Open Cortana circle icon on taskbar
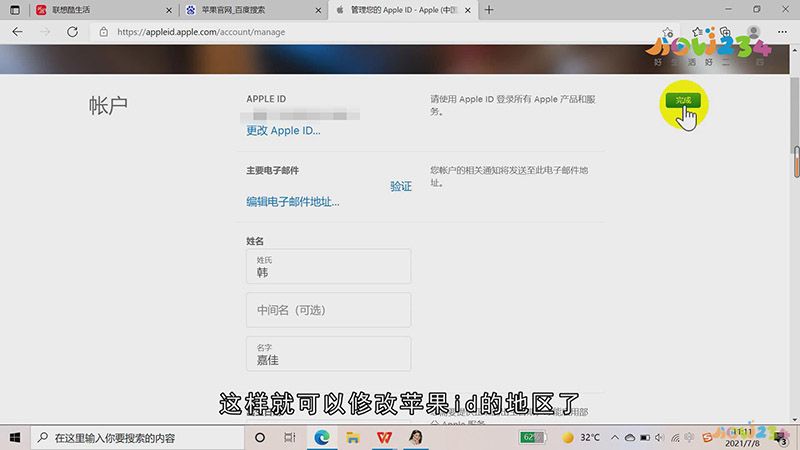This screenshot has width=800, height=450. coord(260,438)
